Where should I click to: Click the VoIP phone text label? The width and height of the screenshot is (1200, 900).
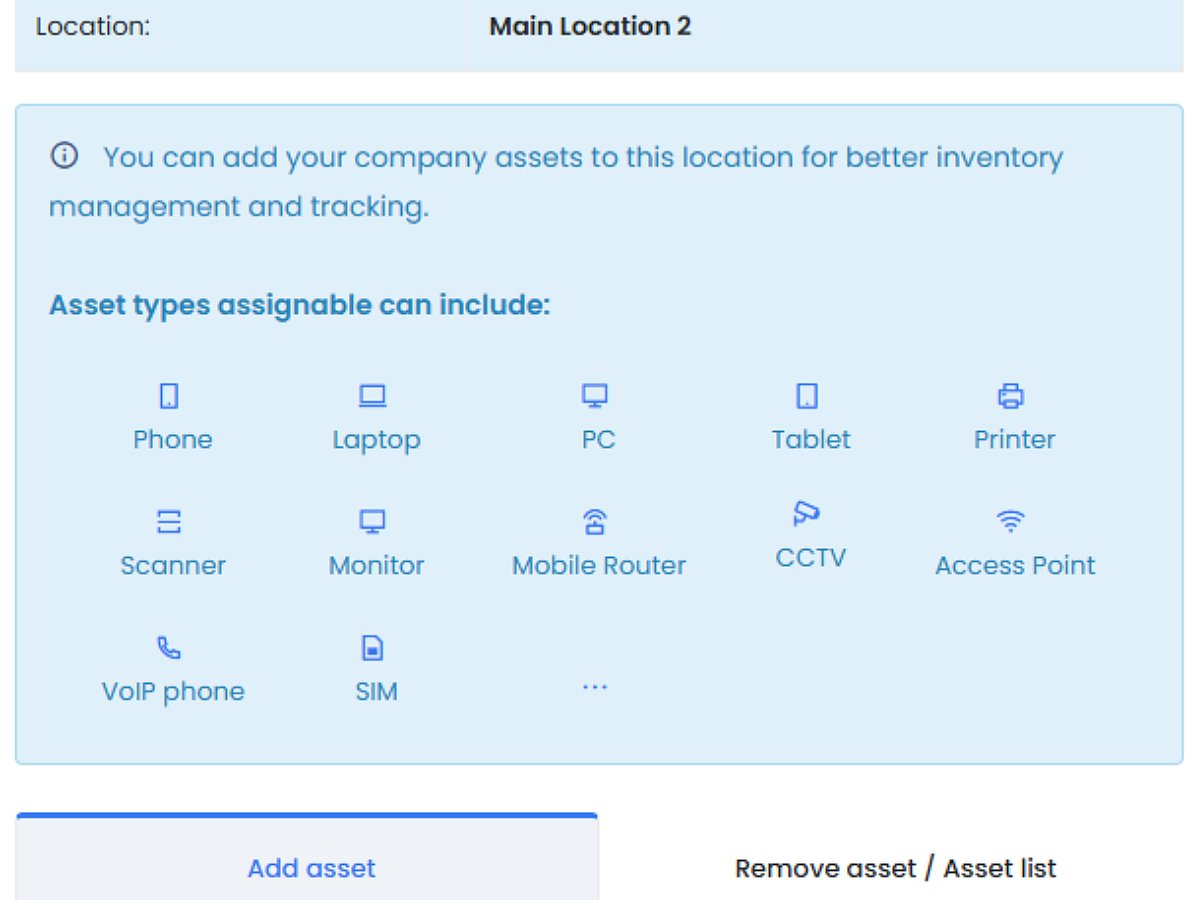(173, 691)
